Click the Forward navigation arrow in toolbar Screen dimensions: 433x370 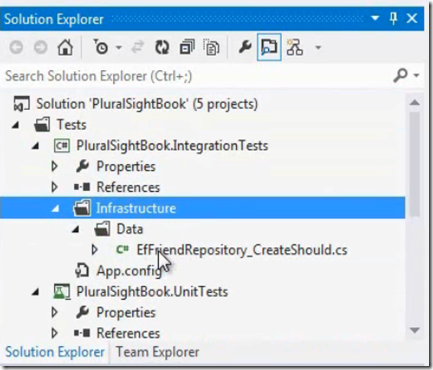point(41,48)
